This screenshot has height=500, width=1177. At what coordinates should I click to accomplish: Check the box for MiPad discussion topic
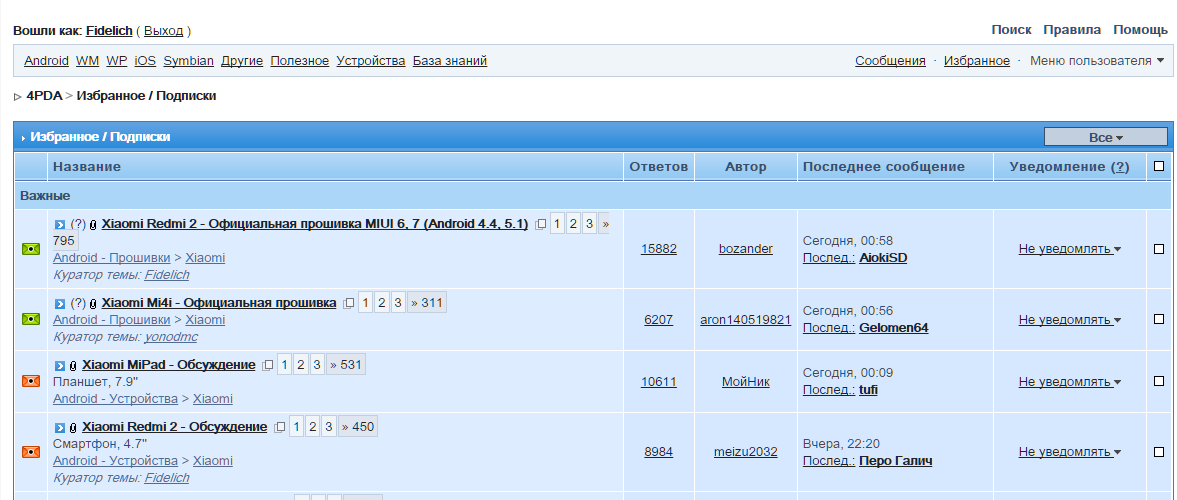tap(1159, 381)
